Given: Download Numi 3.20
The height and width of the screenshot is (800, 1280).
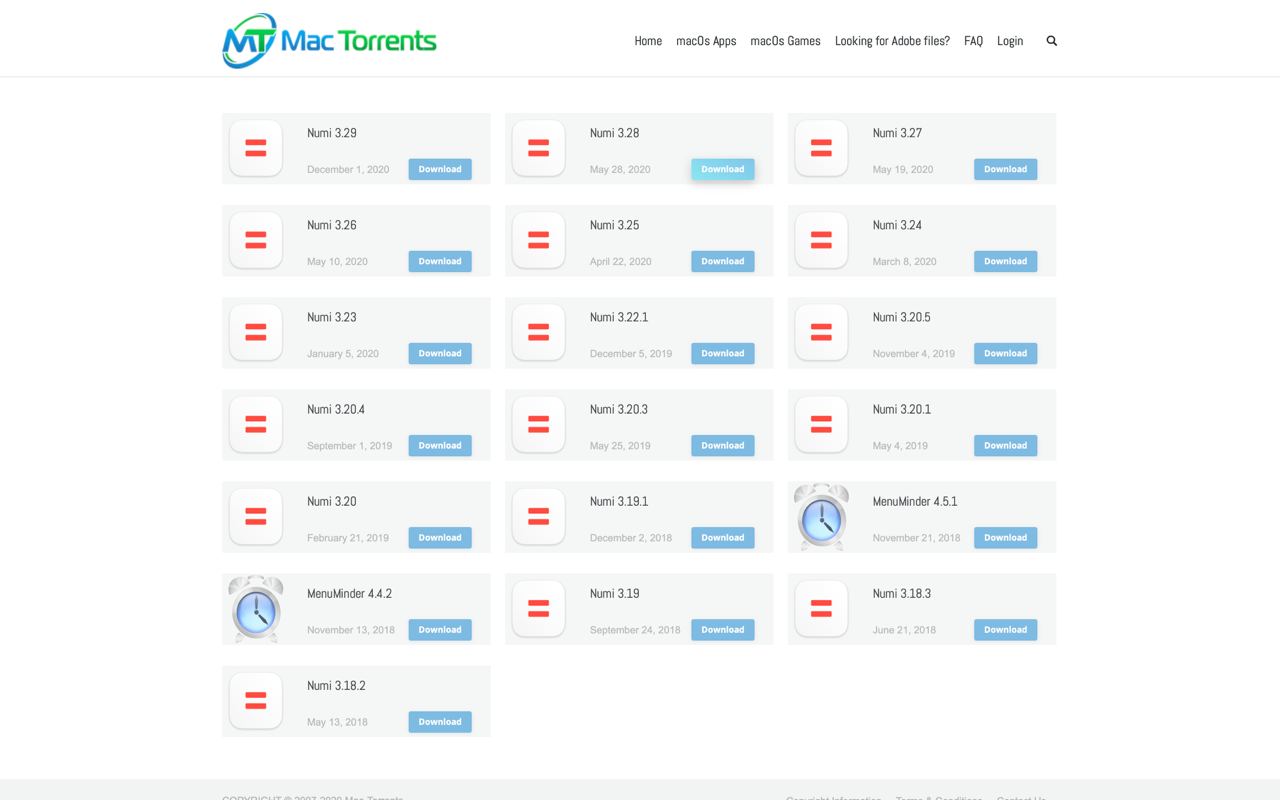Looking at the screenshot, I should 440,537.
